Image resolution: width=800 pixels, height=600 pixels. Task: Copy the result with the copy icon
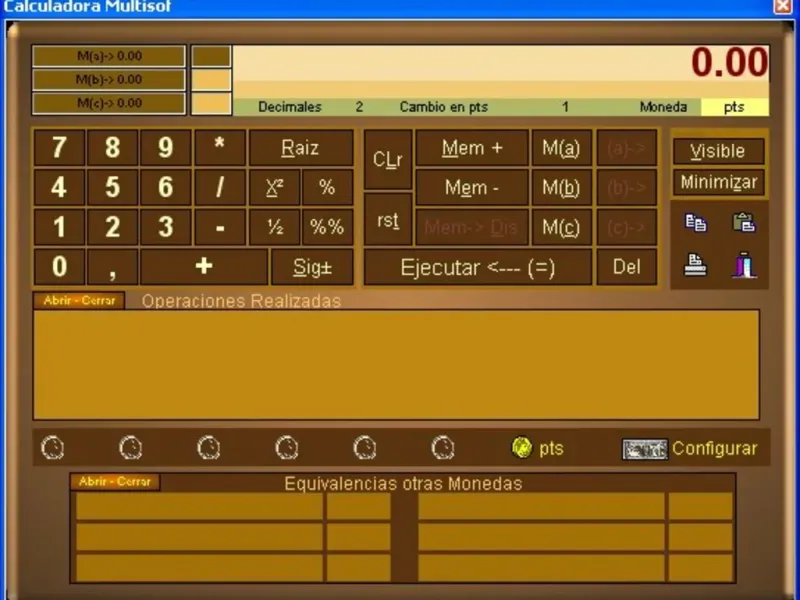(x=695, y=223)
